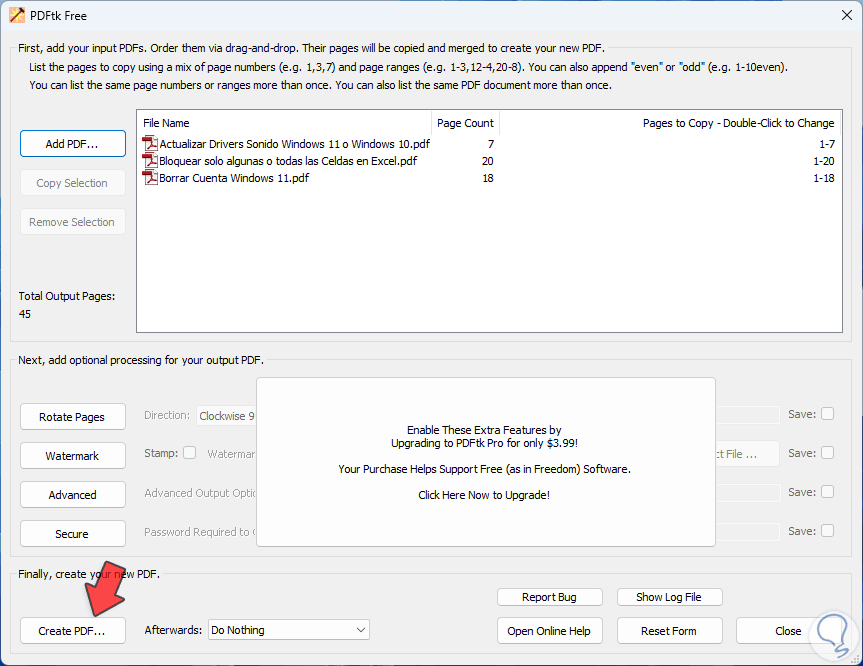Click the Reset Form button
Image resolution: width=863 pixels, height=666 pixels.
[669, 631]
